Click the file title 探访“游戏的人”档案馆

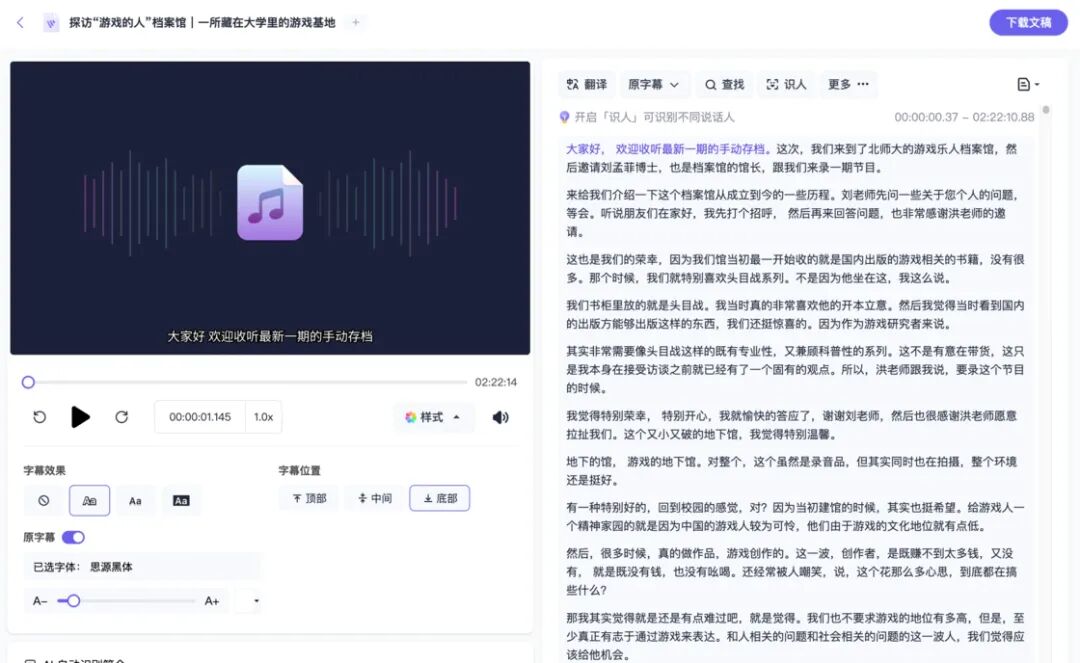(202, 23)
